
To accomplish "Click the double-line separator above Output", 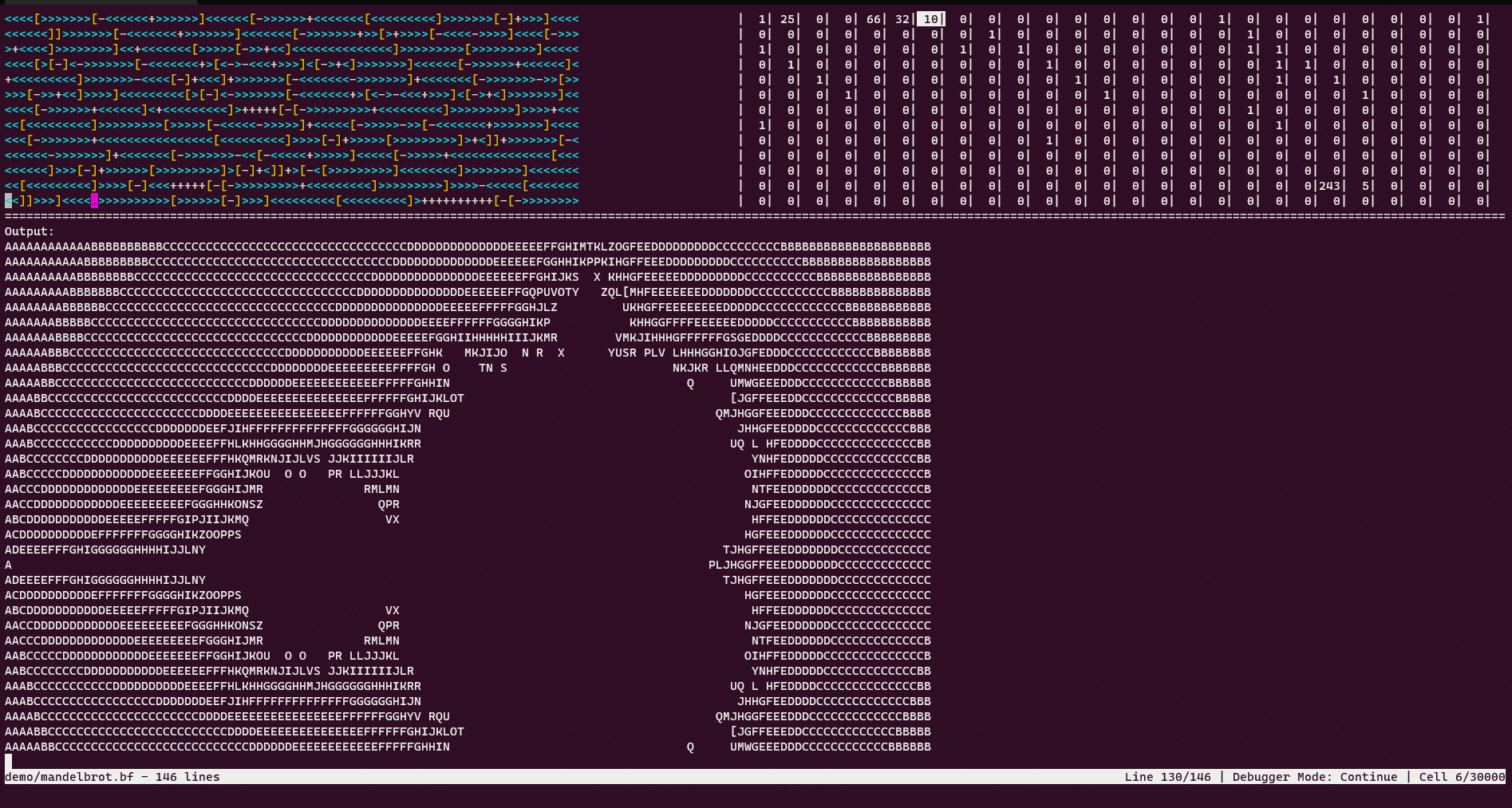I will tap(319, 216).
